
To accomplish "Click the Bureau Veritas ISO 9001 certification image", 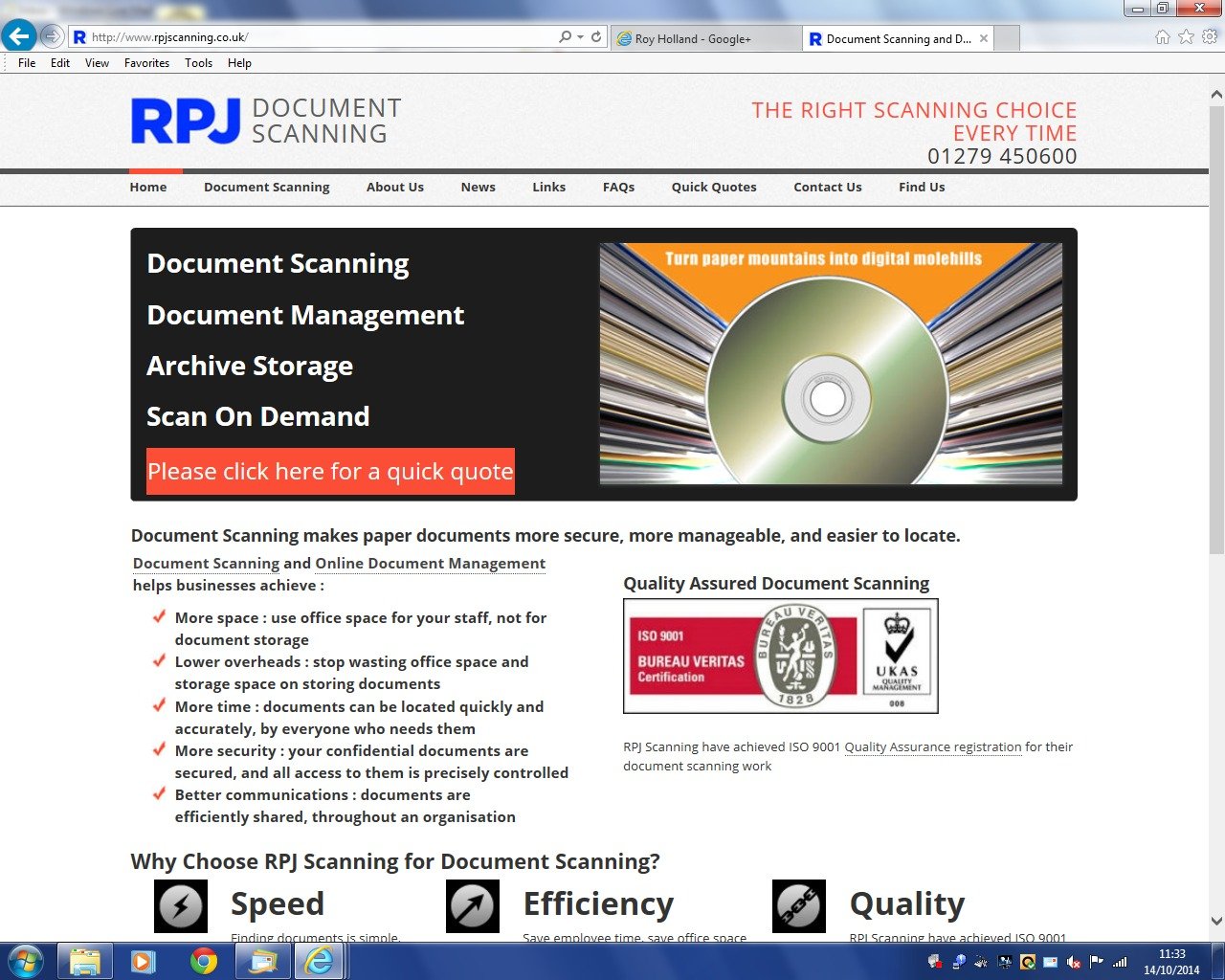I will click(x=780, y=656).
